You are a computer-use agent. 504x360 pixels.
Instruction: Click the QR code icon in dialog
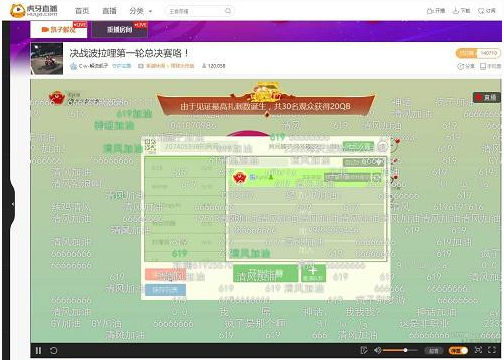tap(151, 146)
